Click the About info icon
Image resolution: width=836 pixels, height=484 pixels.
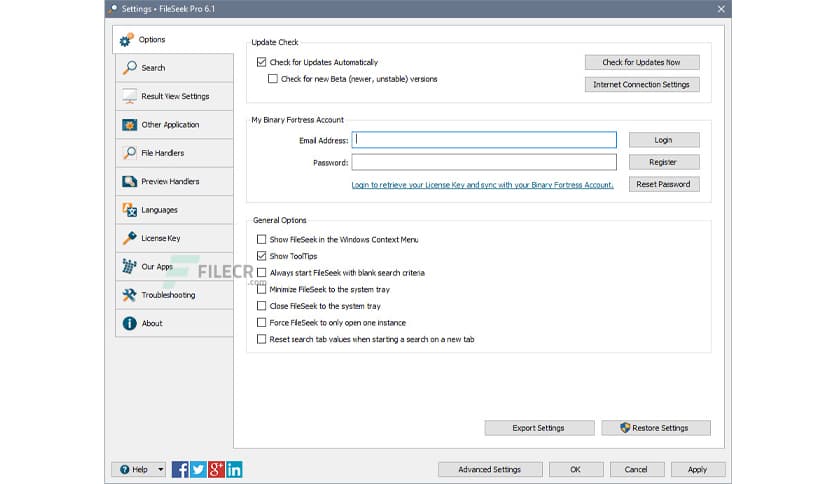(130, 323)
